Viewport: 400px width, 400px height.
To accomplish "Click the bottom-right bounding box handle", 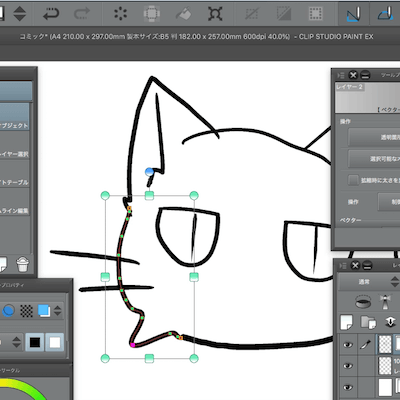I will (194, 358).
